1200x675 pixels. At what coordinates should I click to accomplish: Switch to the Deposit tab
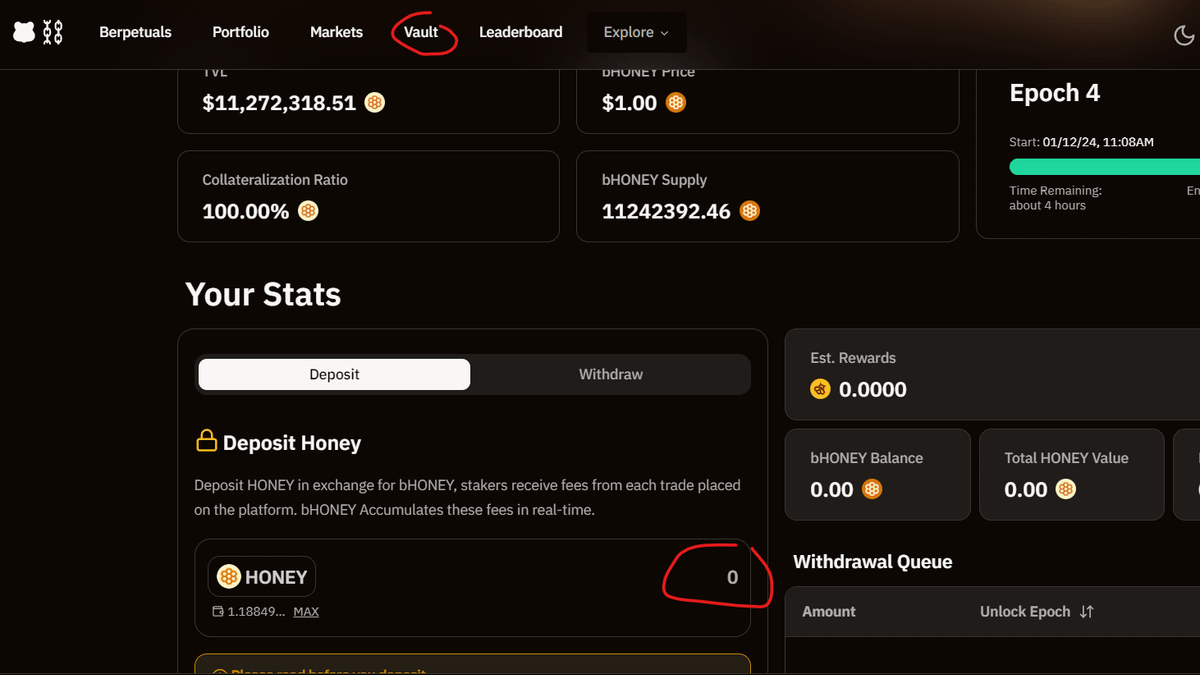pos(334,374)
